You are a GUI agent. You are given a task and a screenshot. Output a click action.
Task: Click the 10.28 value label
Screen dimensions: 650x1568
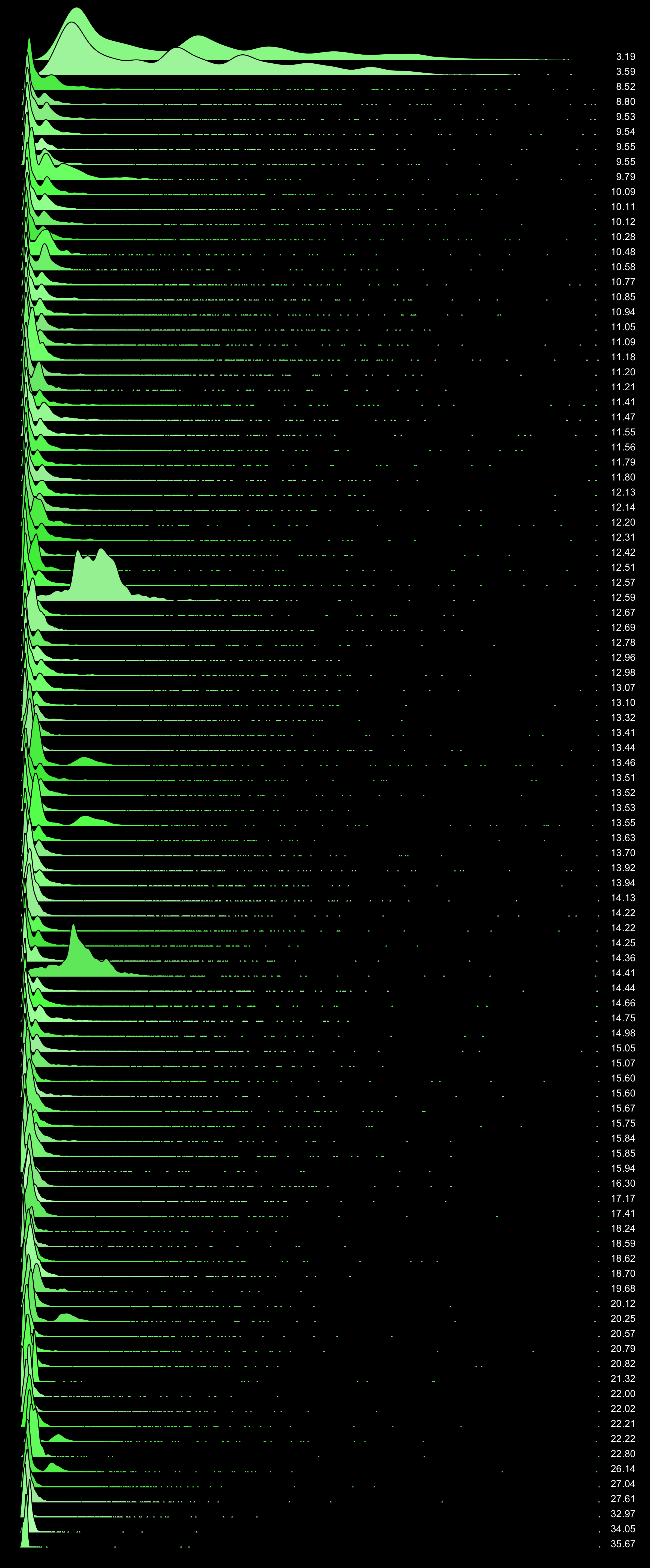(623, 237)
